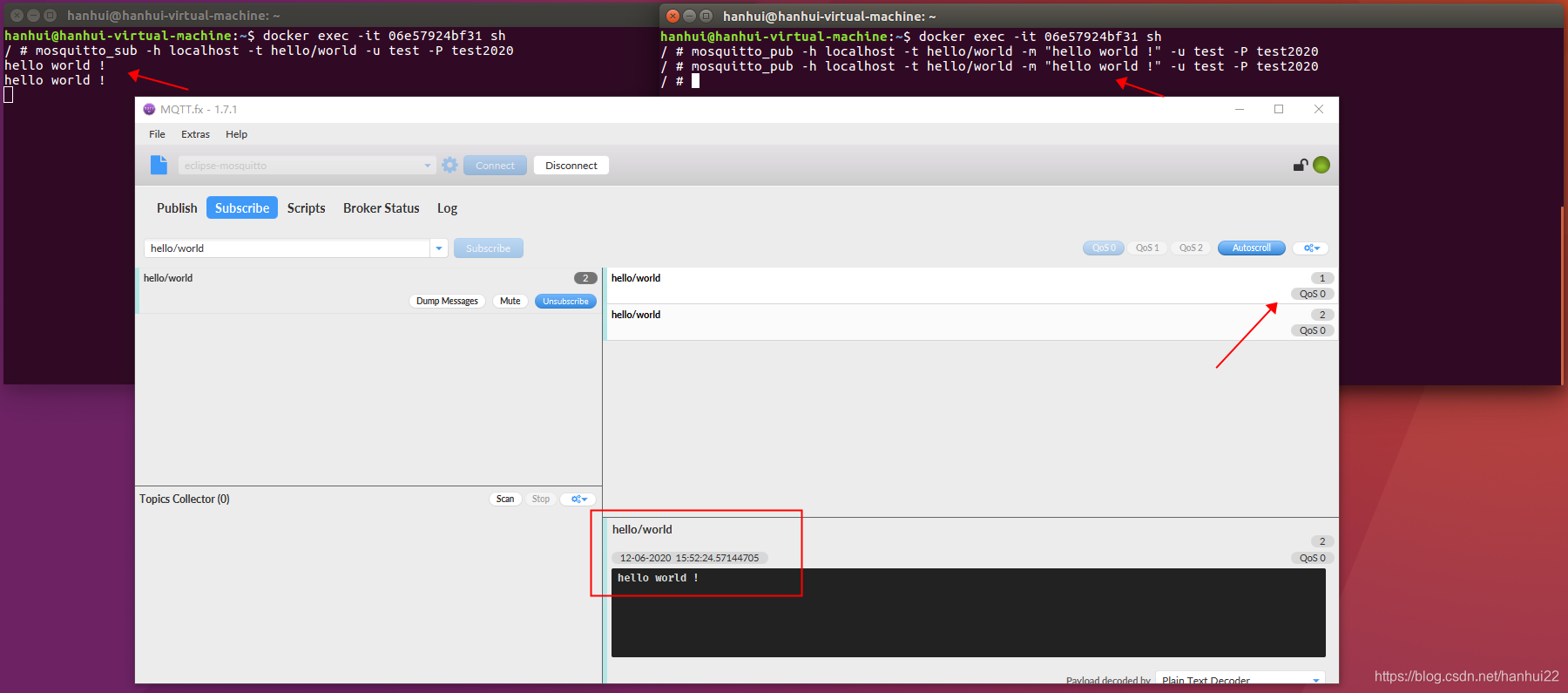Viewport: 1568px width, 693px height.
Task: Close the right terminal window
Action: 672,16
